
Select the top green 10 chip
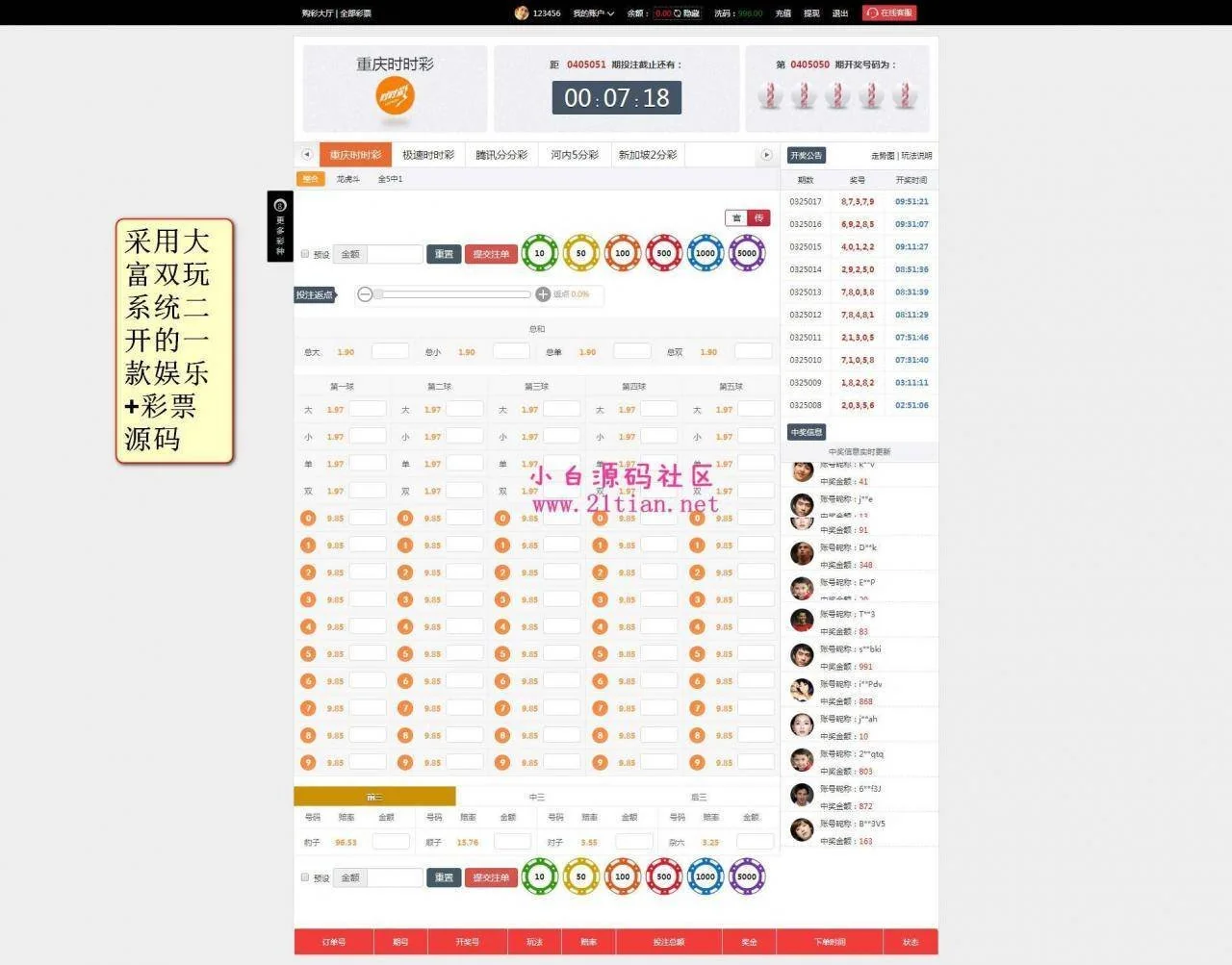click(539, 253)
